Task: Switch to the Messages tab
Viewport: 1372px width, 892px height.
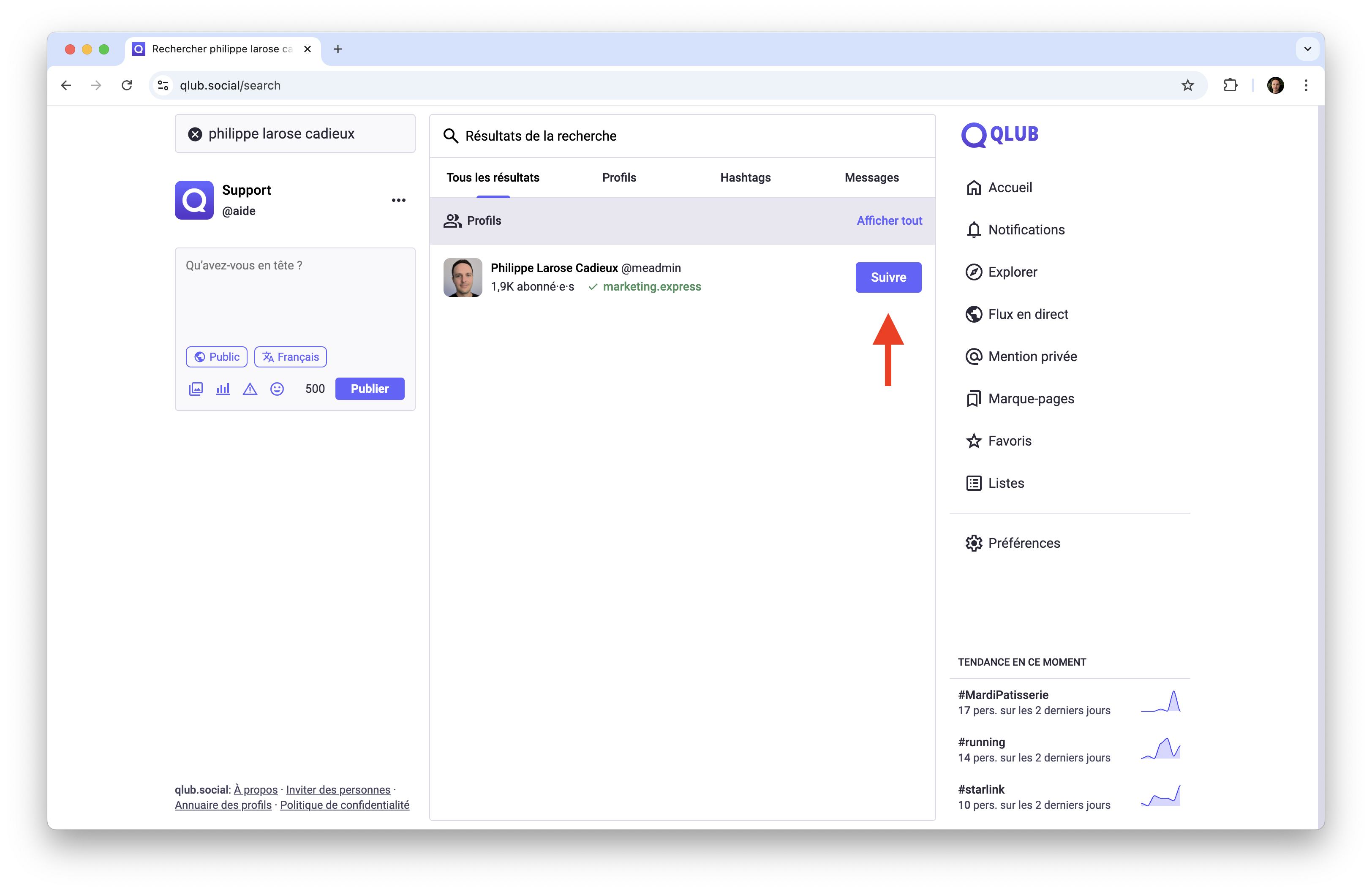Action: coord(871,177)
